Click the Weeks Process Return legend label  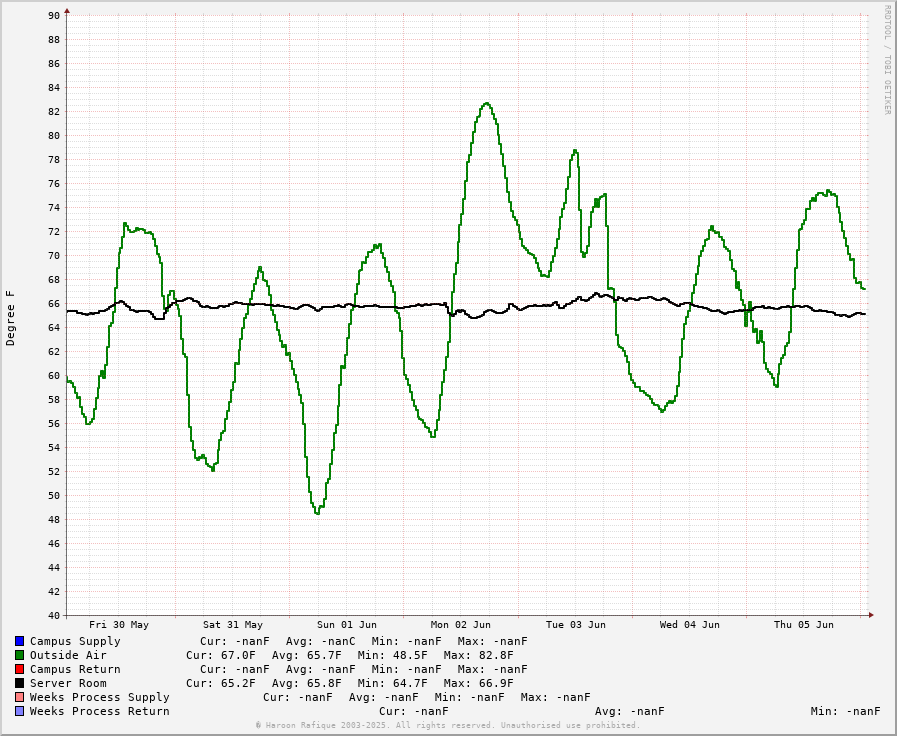pyautogui.click(x=99, y=711)
